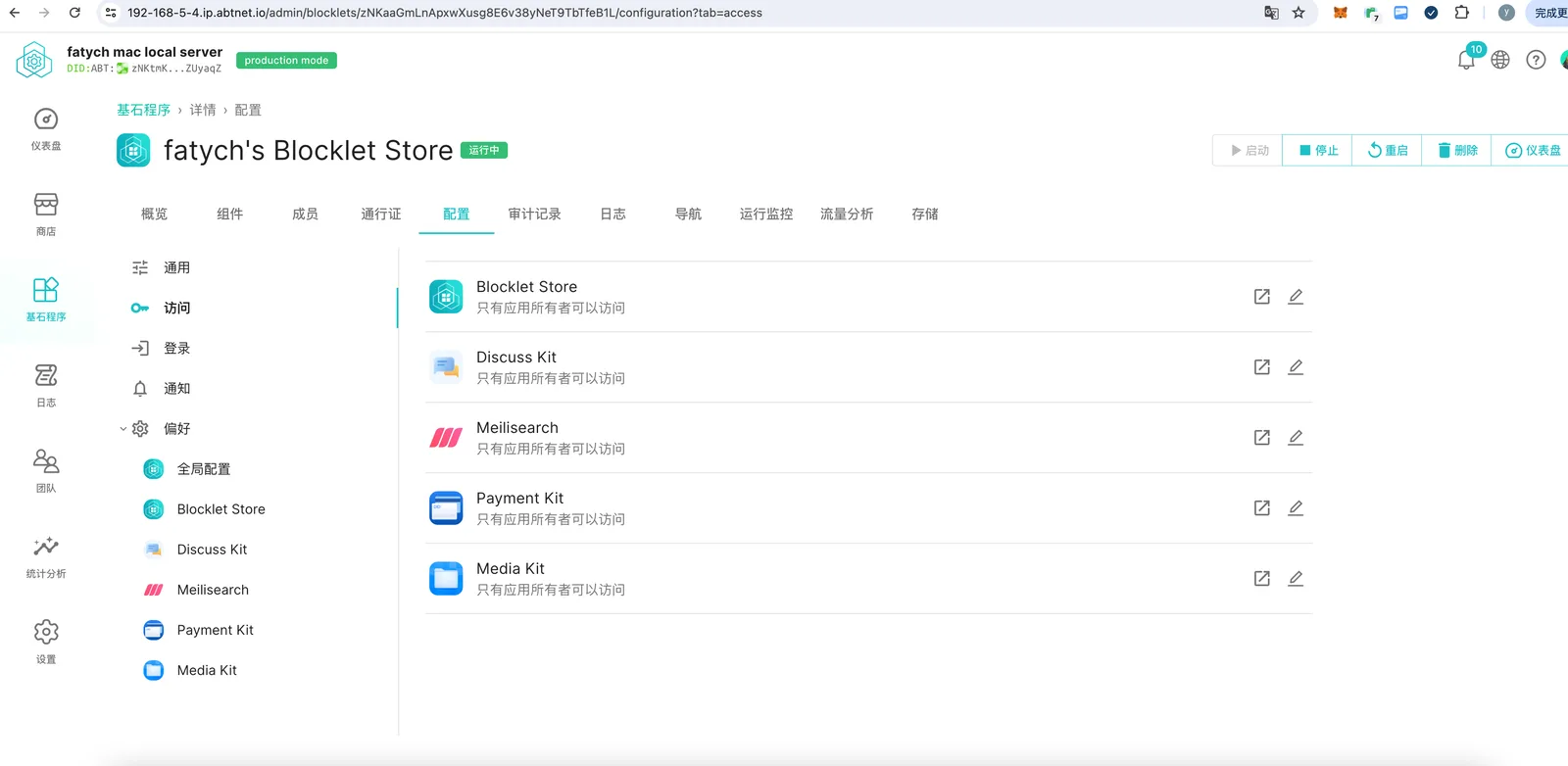Edit Blocklet Store access setting
This screenshot has width=1568, height=766.
point(1296,297)
